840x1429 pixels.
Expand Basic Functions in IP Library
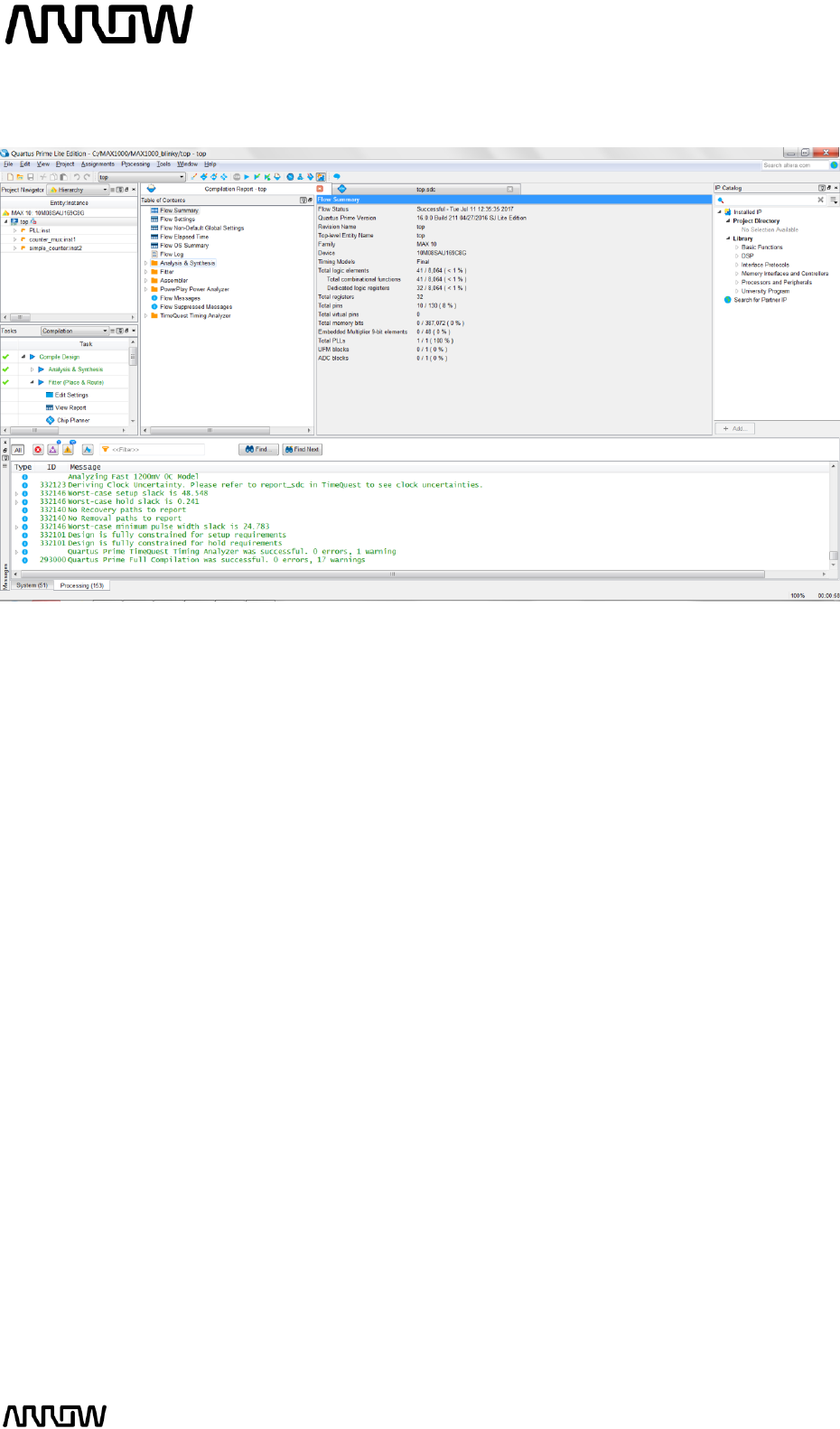coord(736,248)
